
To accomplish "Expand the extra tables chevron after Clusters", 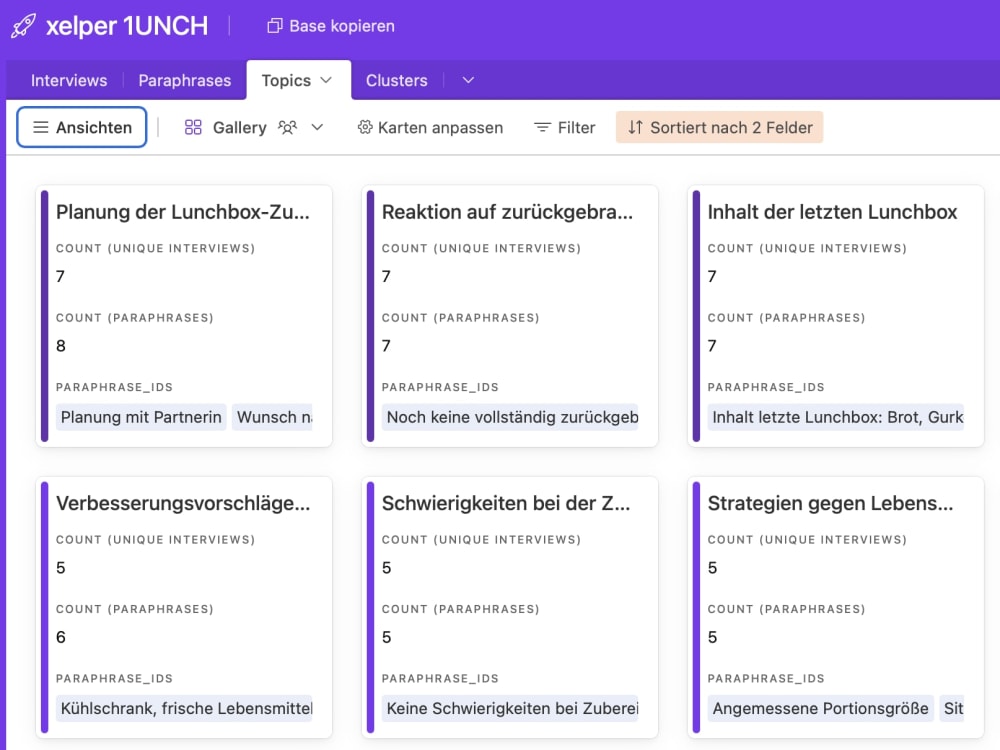I will click(468, 80).
